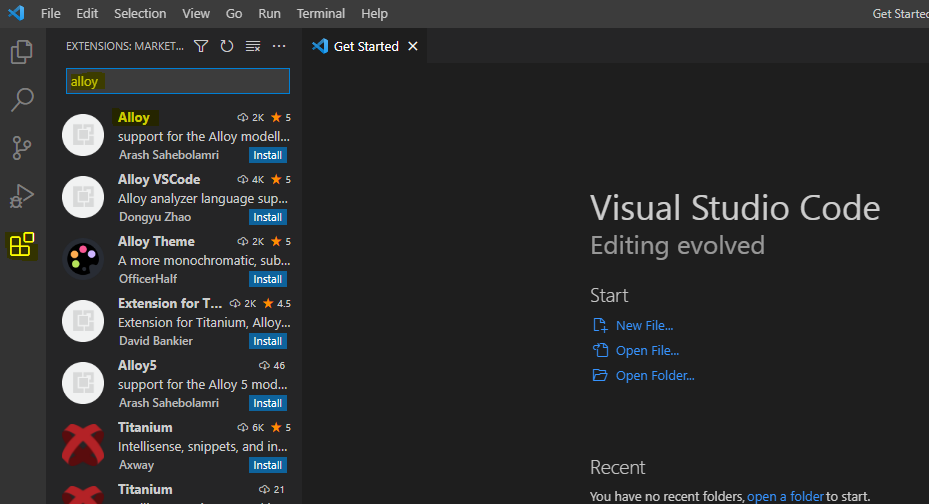Image resolution: width=929 pixels, height=504 pixels.
Task: Open the Explorer view in activity bar
Action: pyautogui.click(x=22, y=52)
